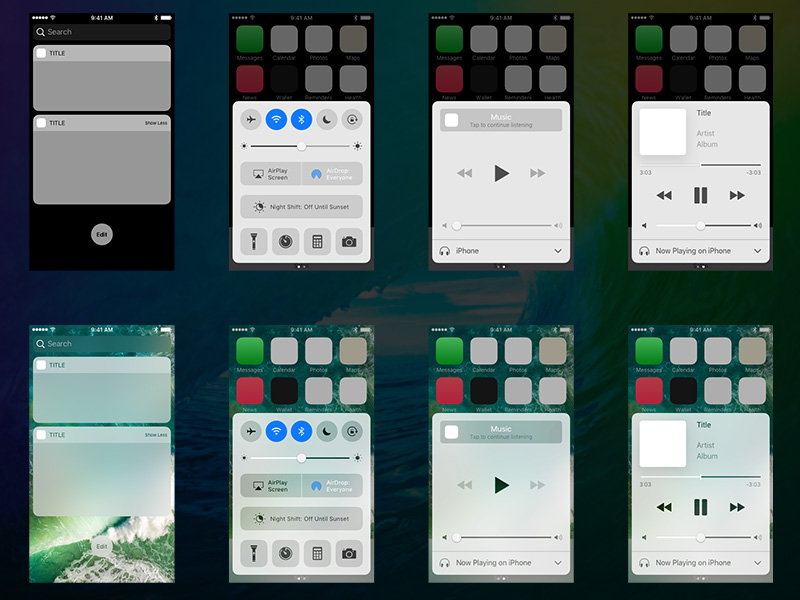Open AirPlay Screen in wallpaper Control Center
This screenshot has width=800, height=600.
(271, 486)
